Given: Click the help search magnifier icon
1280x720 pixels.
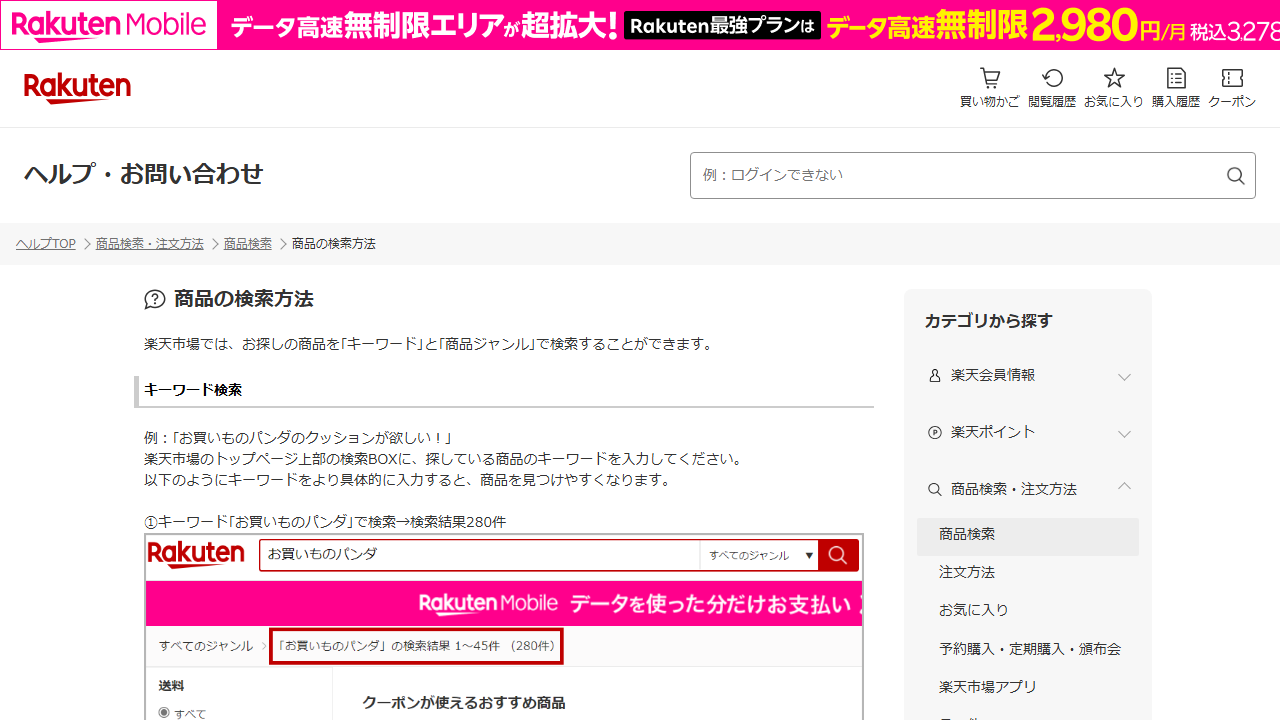Looking at the screenshot, I should click(x=1235, y=176).
